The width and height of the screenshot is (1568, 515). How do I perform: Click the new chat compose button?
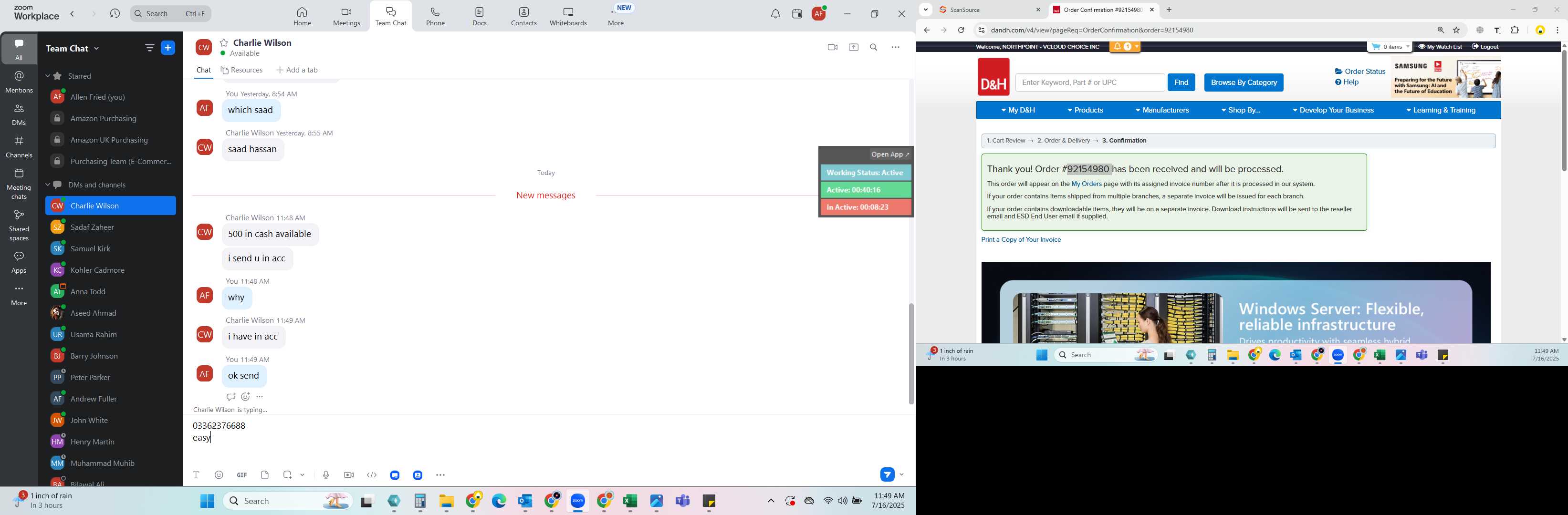pyautogui.click(x=168, y=48)
